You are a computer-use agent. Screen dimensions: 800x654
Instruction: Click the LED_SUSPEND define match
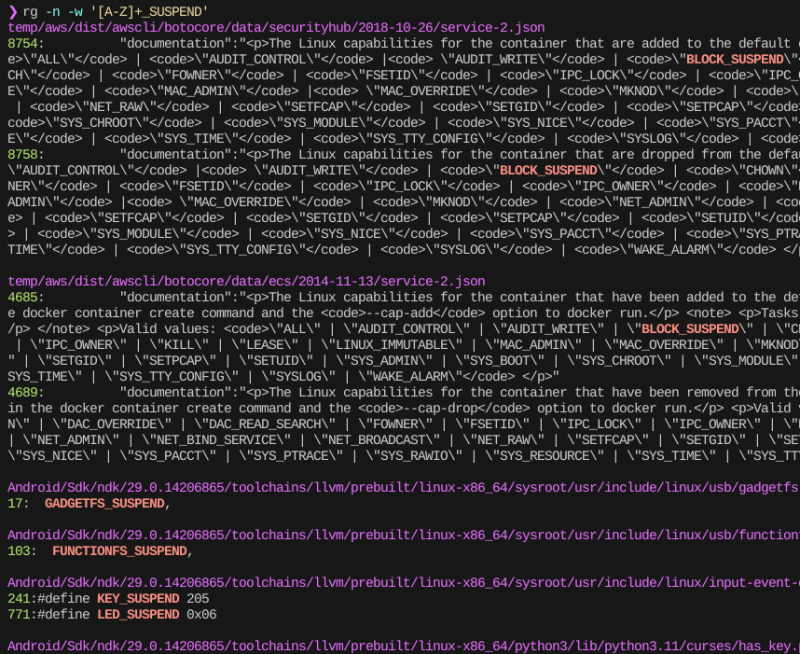pyautogui.click(x=137, y=614)
